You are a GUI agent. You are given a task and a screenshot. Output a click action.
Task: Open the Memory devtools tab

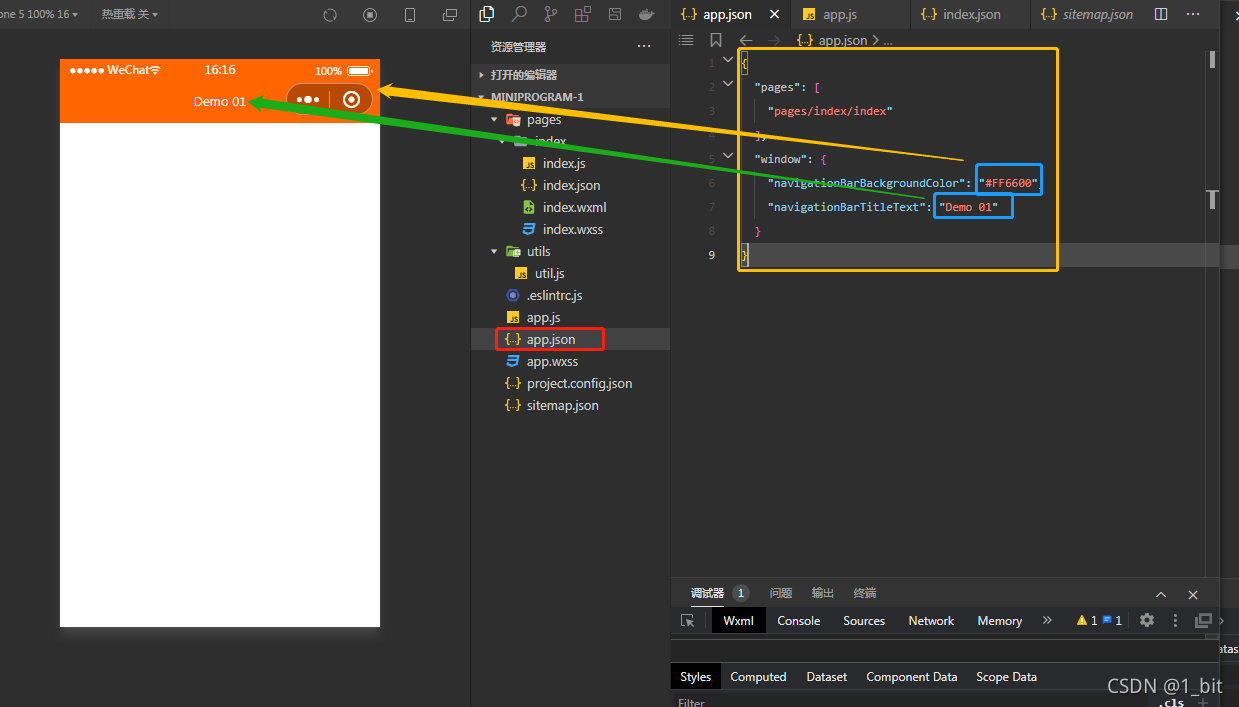1000,621
